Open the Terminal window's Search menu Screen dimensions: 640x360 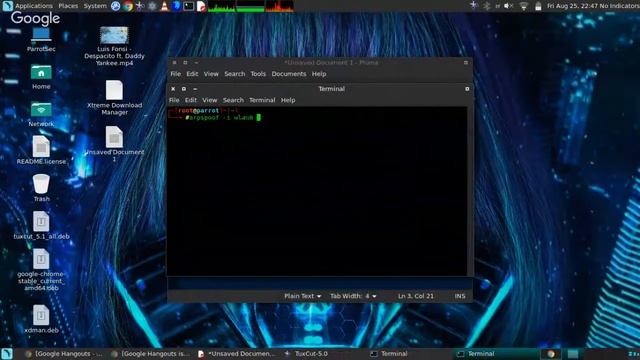(233, 100)
